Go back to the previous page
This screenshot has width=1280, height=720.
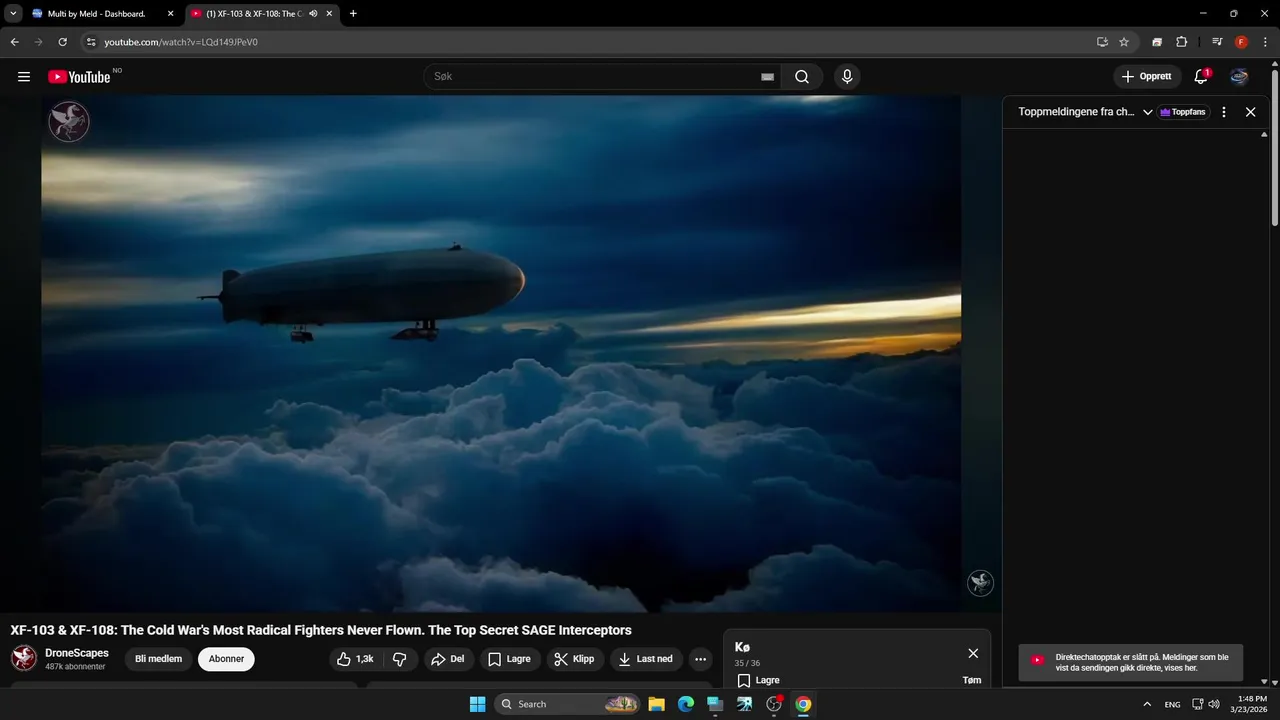pyautogui.click(x=14, y=42)
